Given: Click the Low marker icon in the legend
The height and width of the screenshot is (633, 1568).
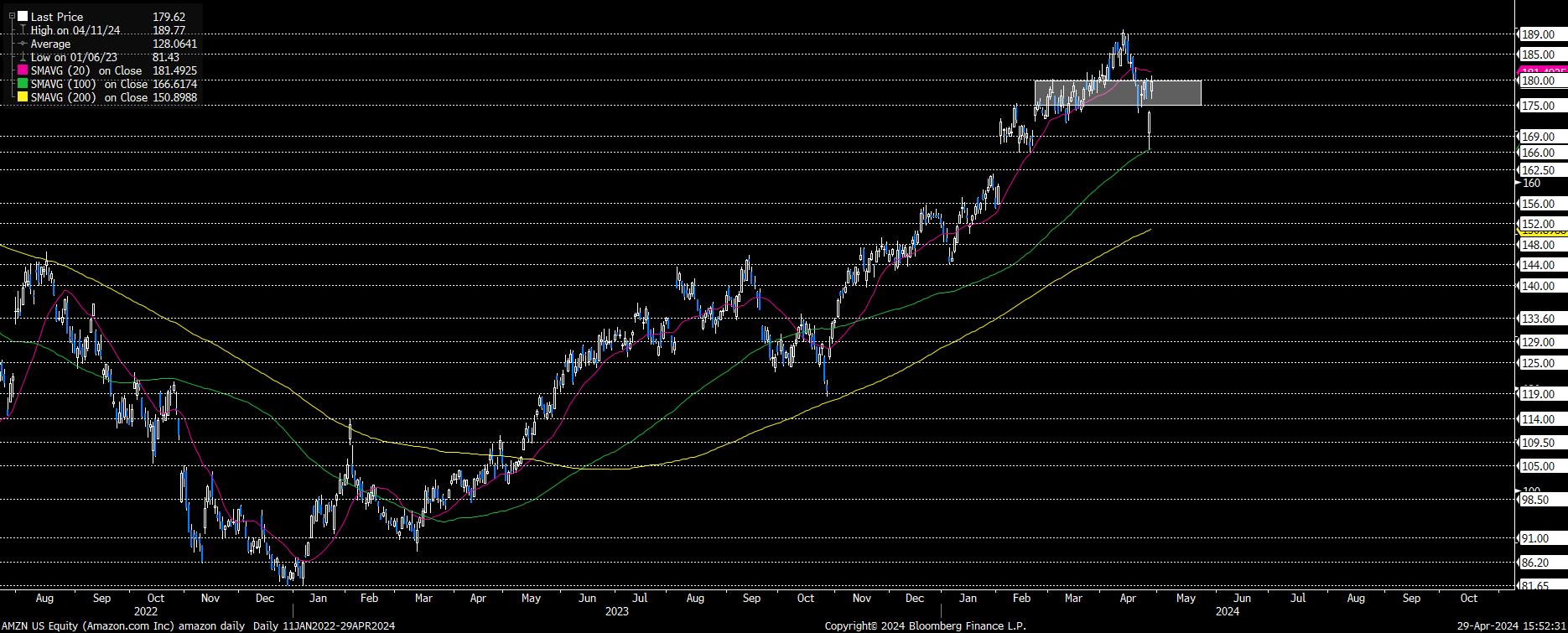Looking at the screenshot, I should click(23, 57).
